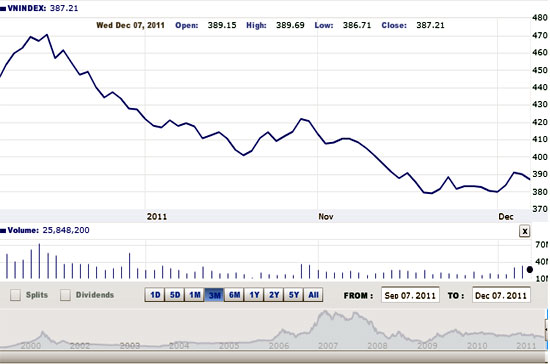
Task: Select the 1D time range
Action: (x=155, y=295)
